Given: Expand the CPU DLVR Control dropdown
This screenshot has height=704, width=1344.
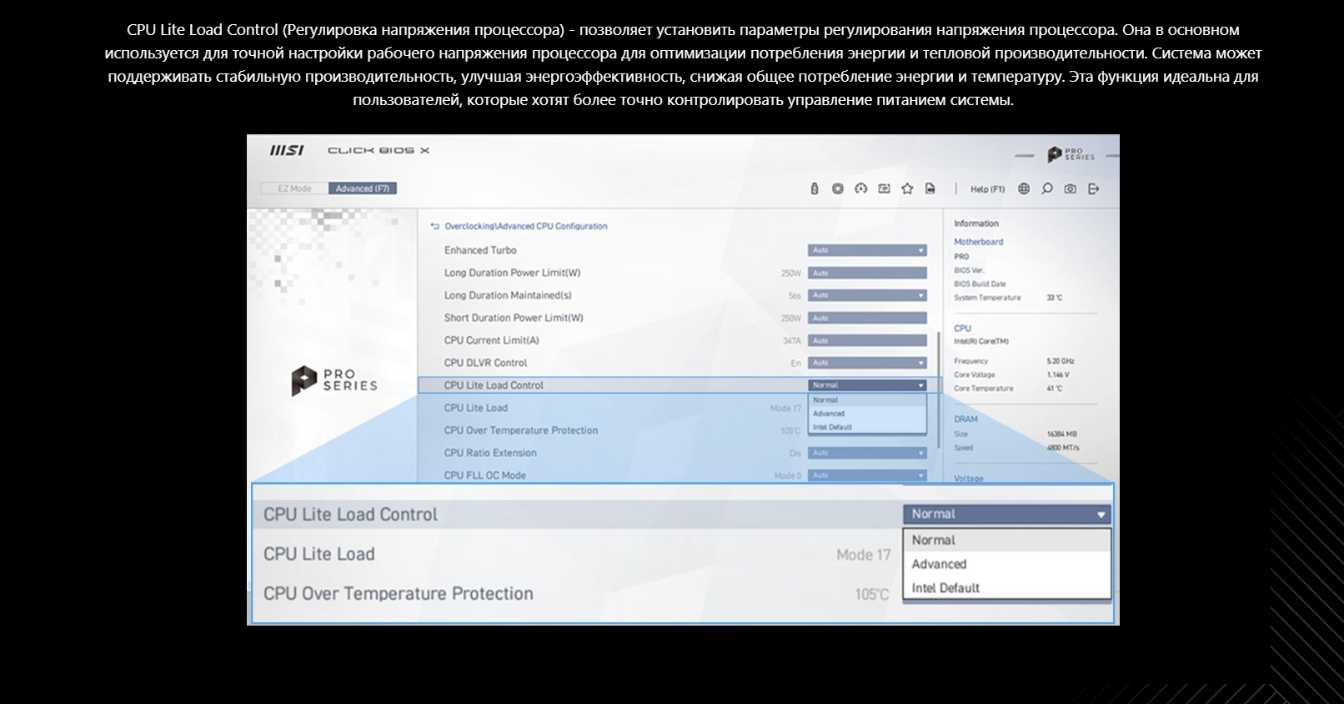Looking at the screenshot, I should 867,363.
